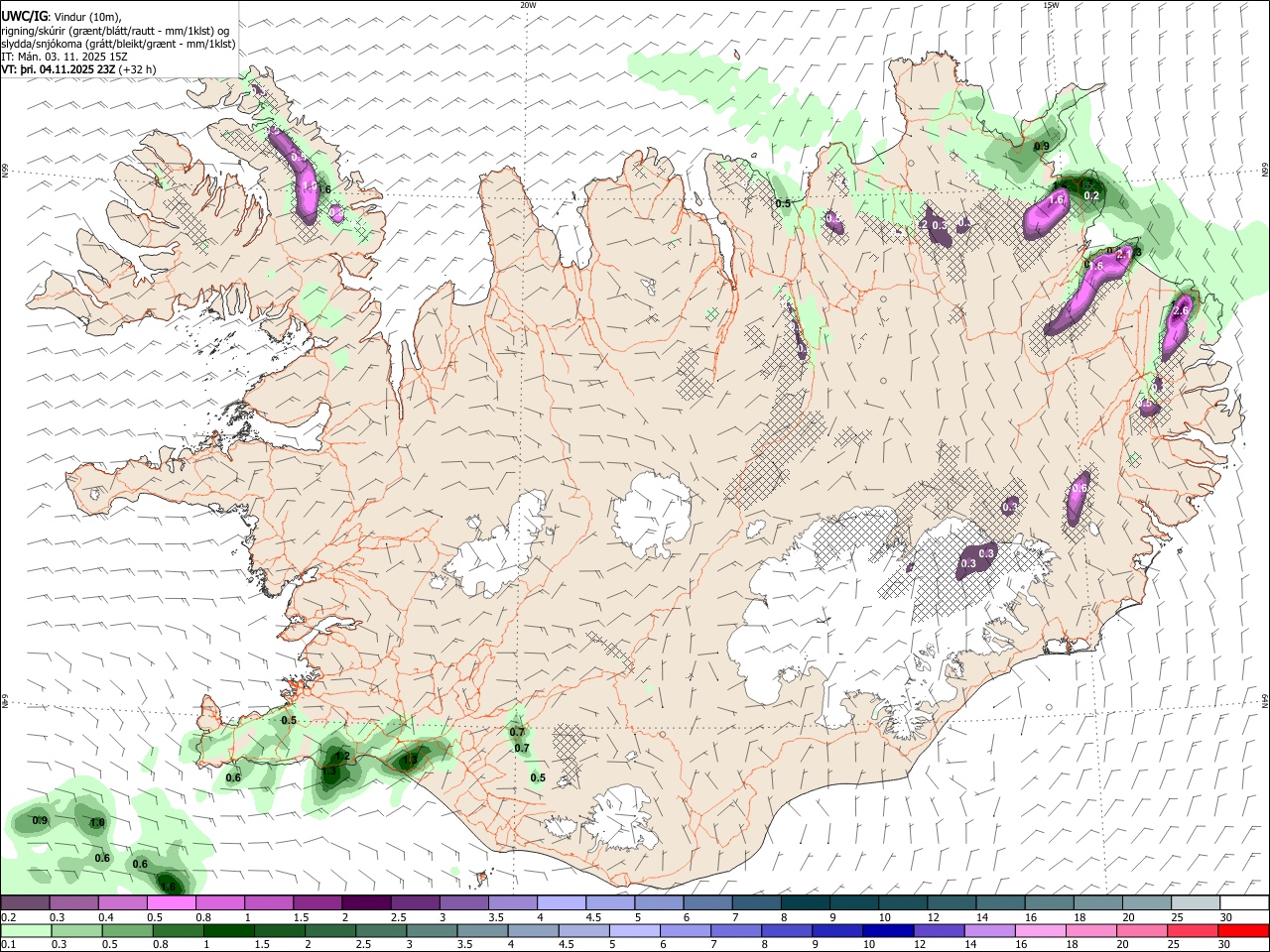The width and height of the screenshot is (1270, 952).
Task: Pick the medium green 0.5 swatch in bottom row
Action: [x=127, y=931]
